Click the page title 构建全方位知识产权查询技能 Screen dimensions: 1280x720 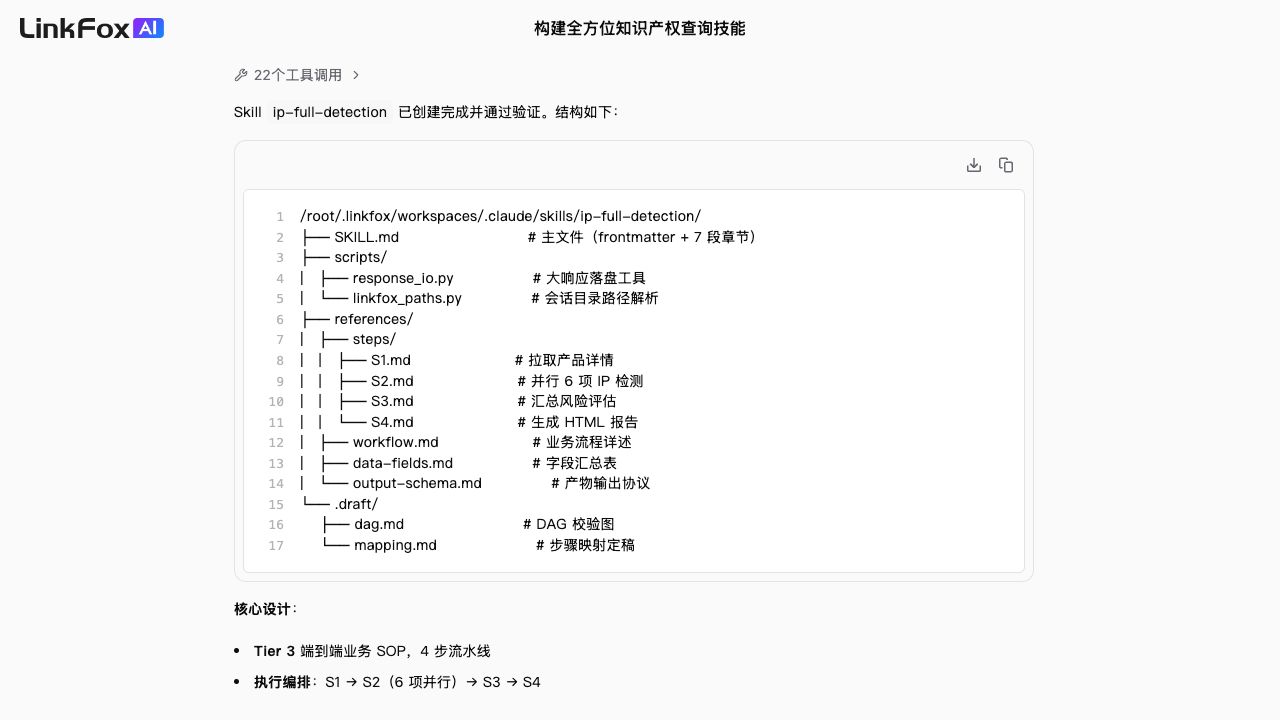pyautogui.click(x=640, y=28)
